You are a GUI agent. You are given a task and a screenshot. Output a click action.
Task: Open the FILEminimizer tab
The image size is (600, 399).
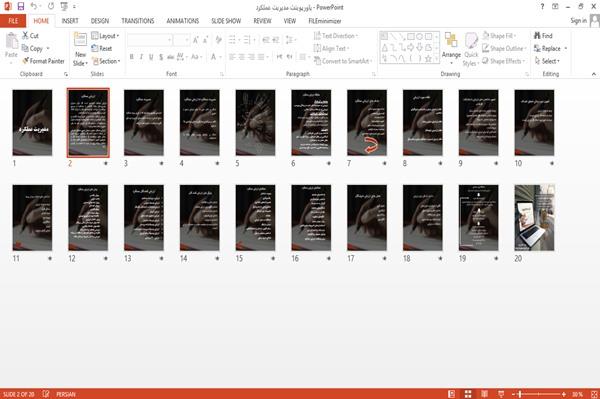(x=324, y=21)
